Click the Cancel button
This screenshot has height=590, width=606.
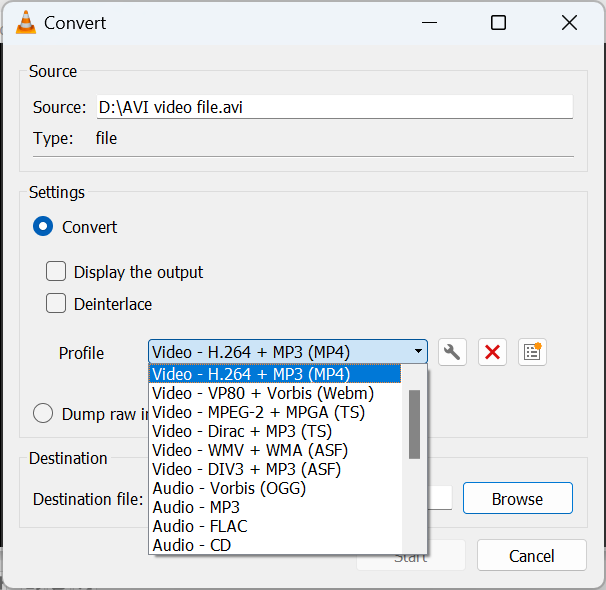[x=531, y=555]
